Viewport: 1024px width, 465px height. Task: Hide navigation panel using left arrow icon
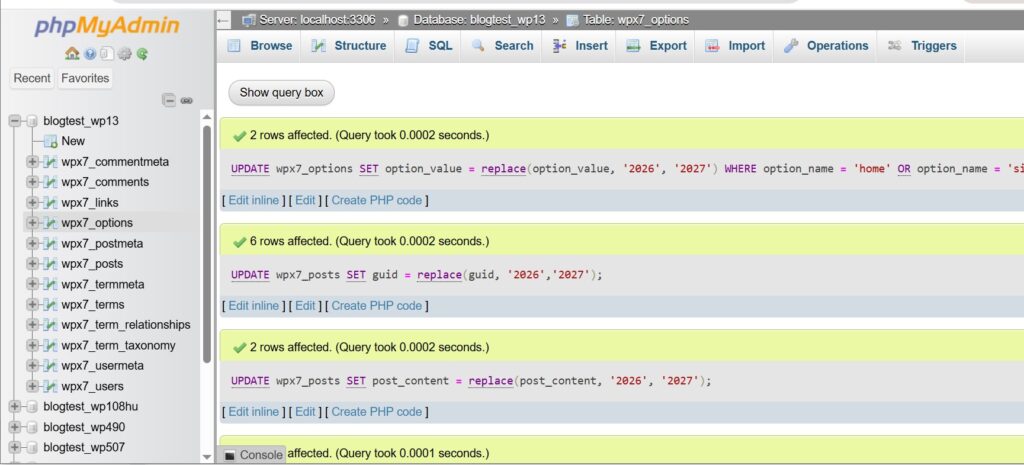tap(223, 20)
